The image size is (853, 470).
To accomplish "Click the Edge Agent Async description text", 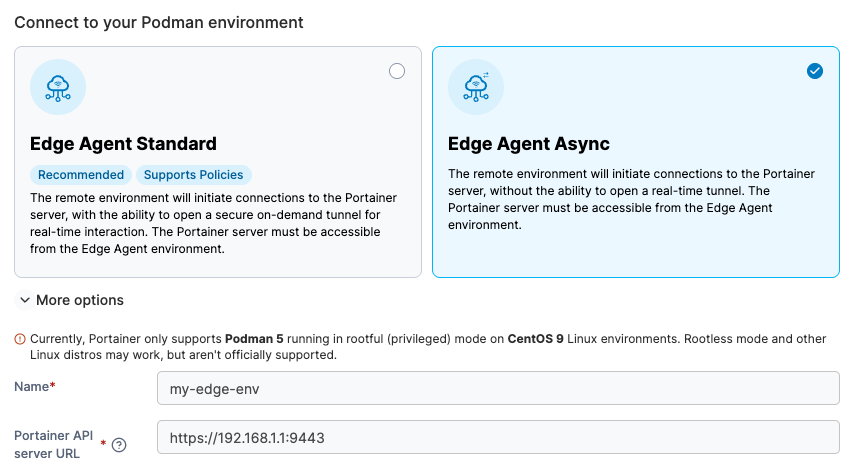I will tap(631, 199).
